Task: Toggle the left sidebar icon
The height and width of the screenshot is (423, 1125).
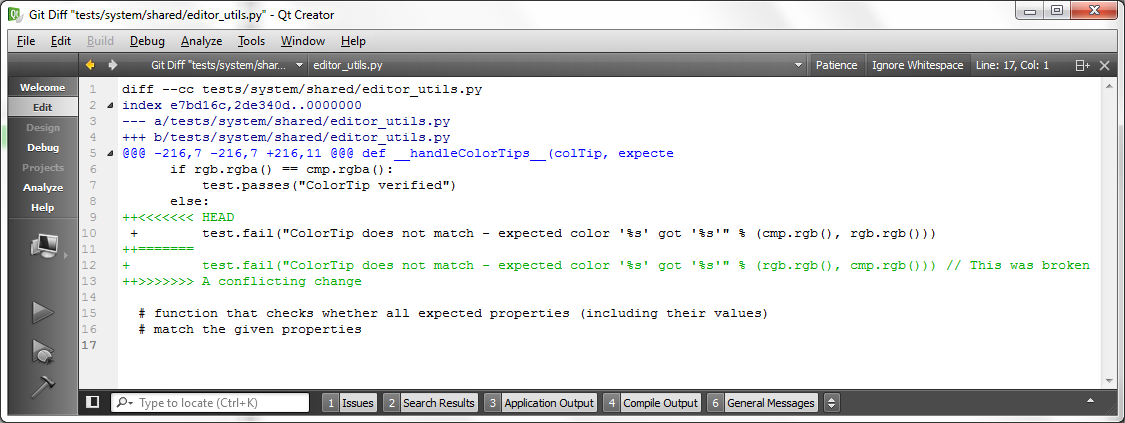Action: 93,403
